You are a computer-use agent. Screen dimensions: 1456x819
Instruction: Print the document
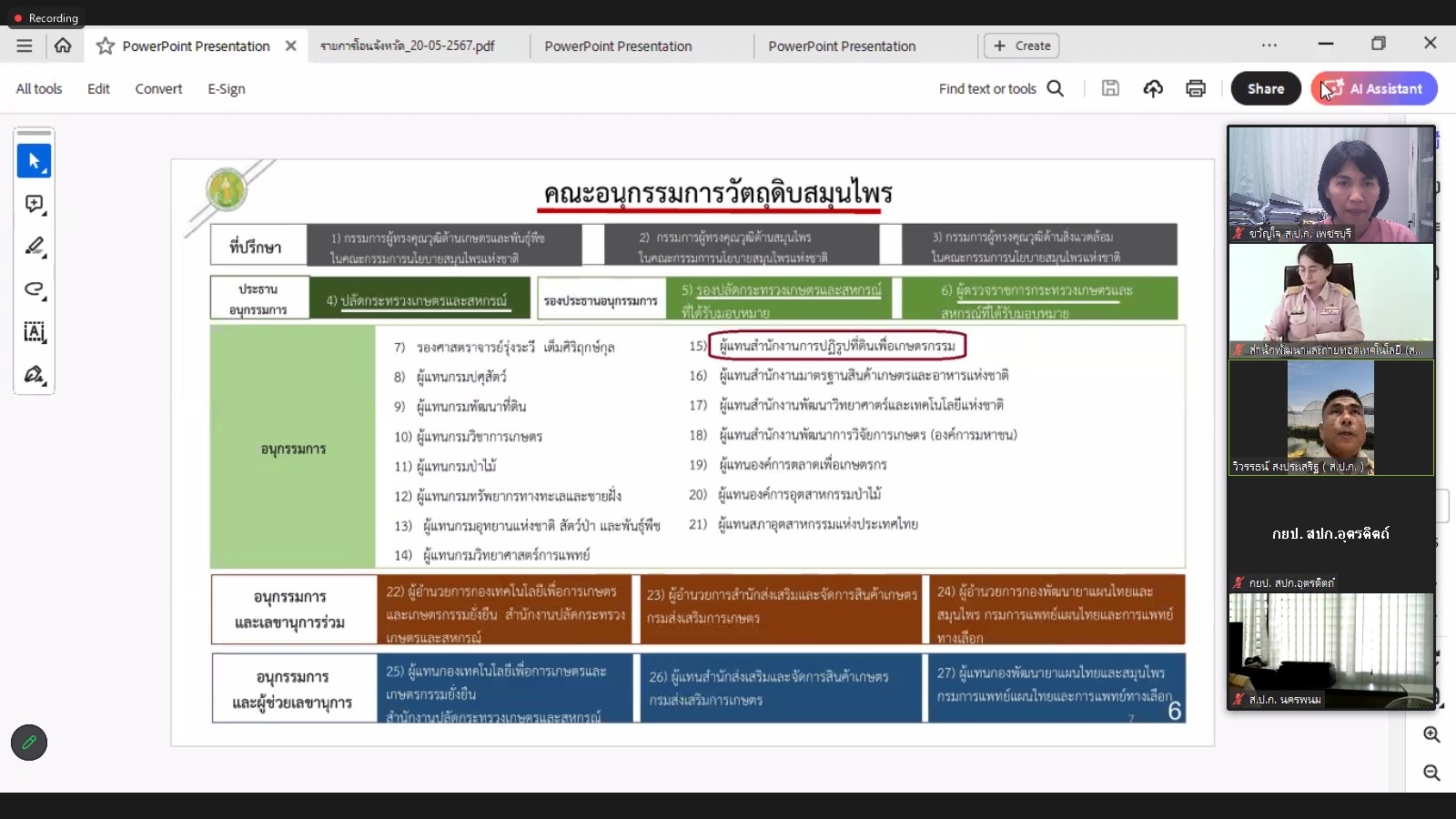point(1196,88)
